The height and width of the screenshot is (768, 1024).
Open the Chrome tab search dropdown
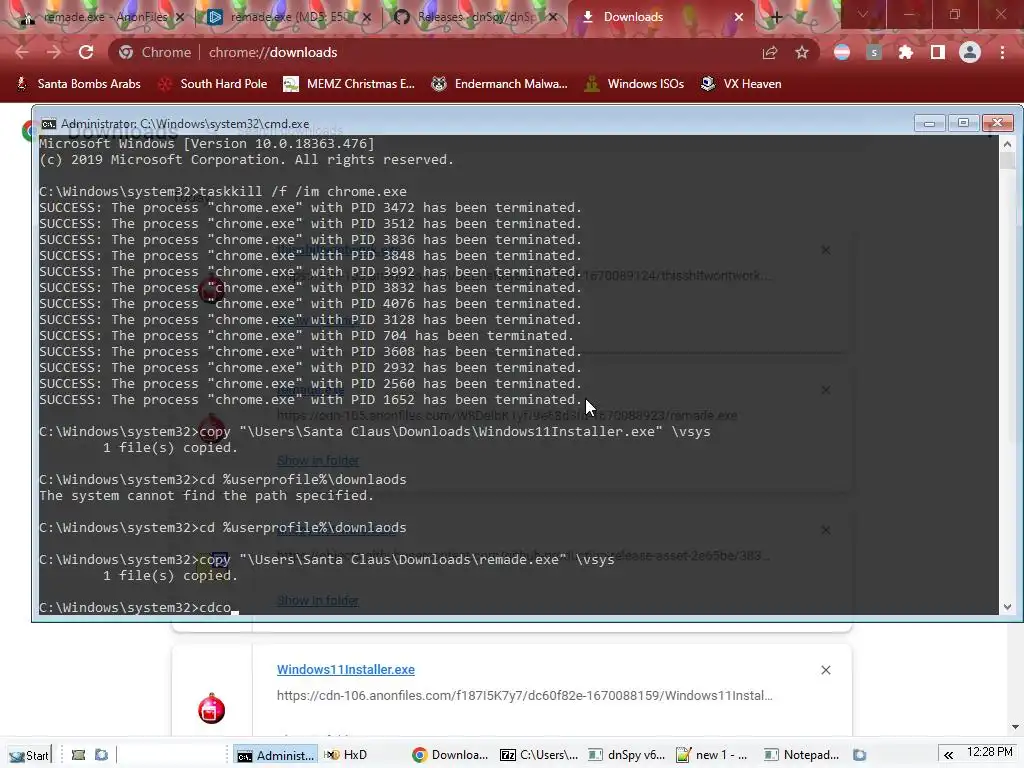click(863, 14)
